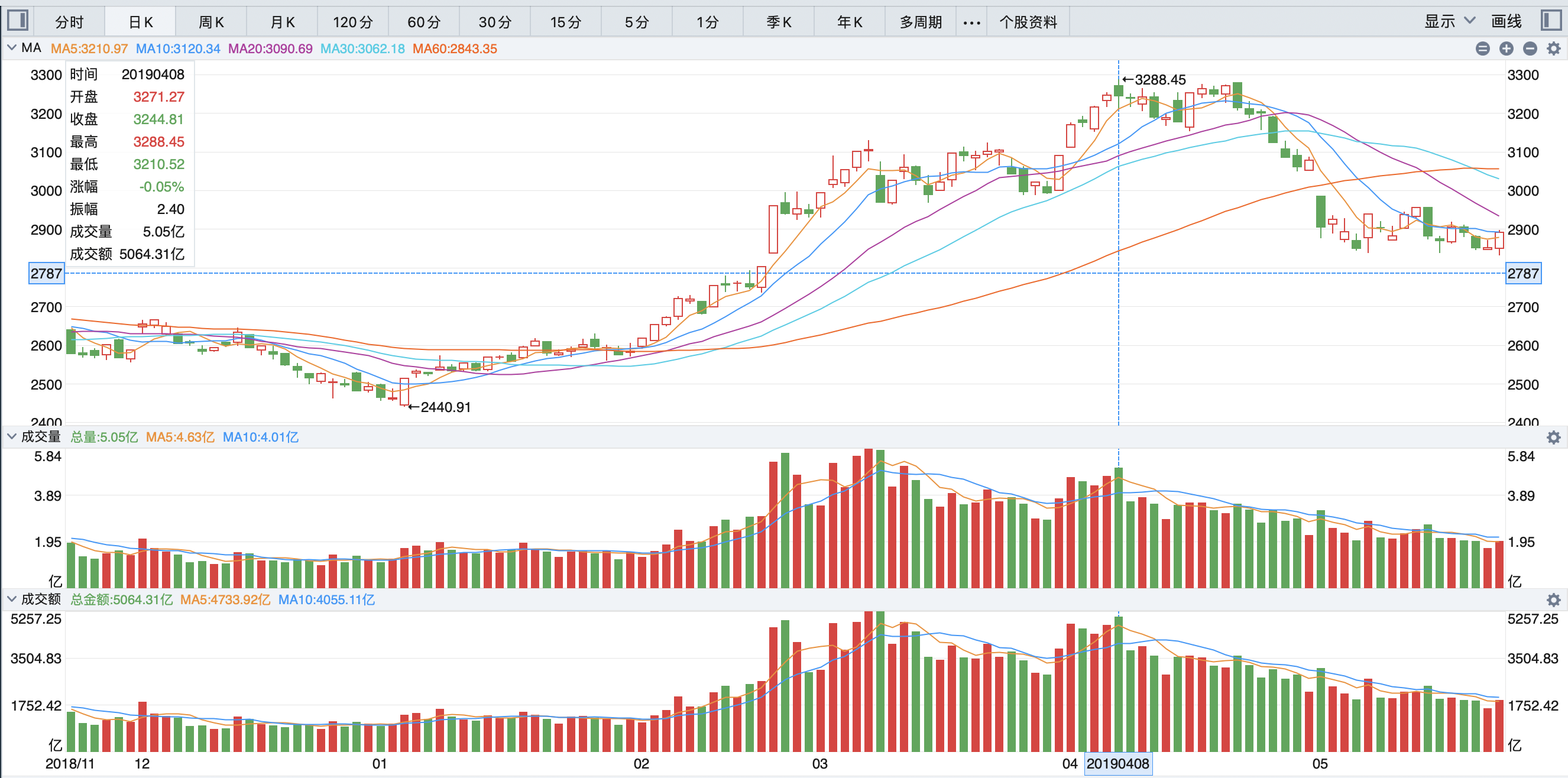The image size is (1568, 778).
Task: Click the 20190408 date marker on timeline
Action: click(1117, 763)
